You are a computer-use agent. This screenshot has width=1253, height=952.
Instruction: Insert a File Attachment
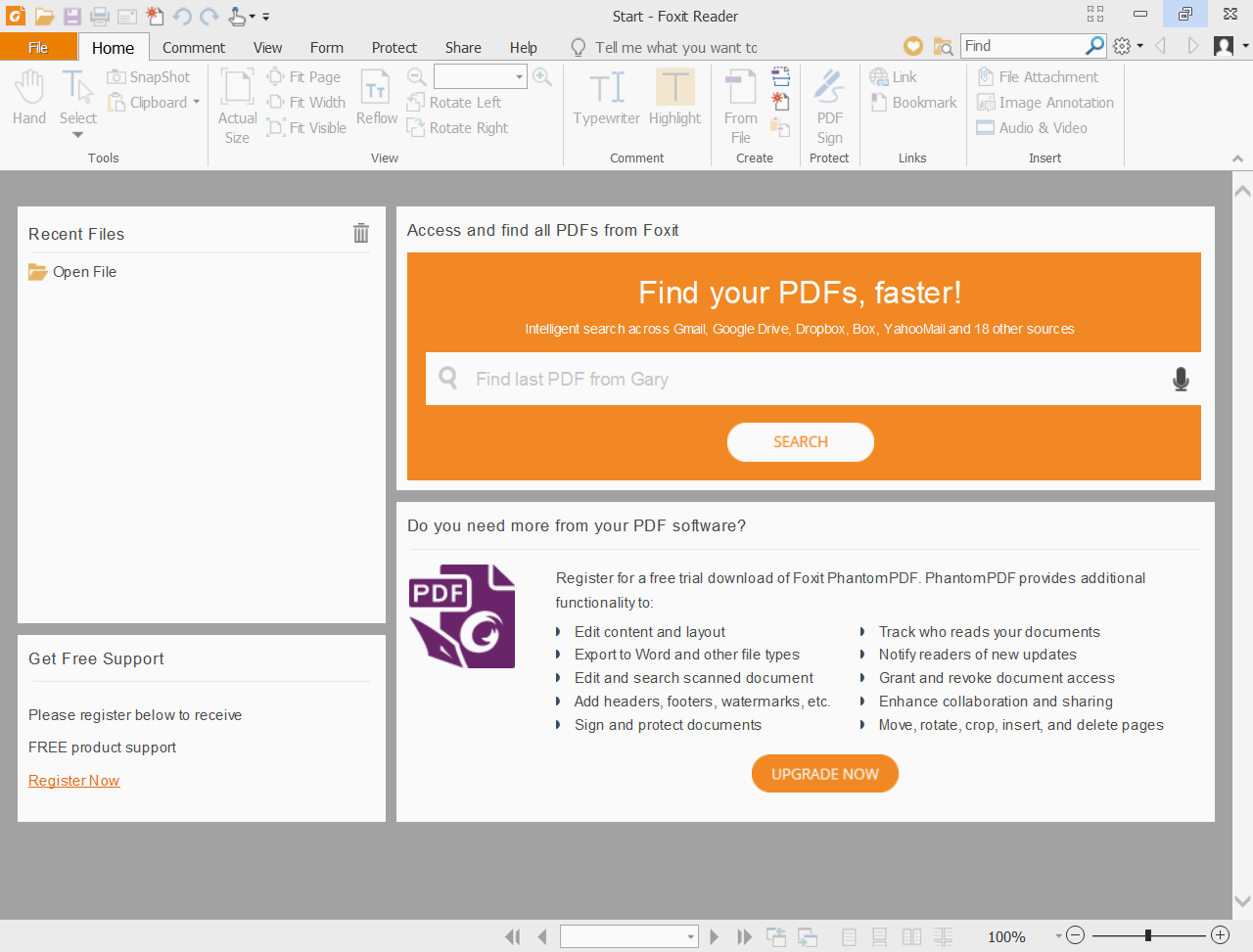tap(1038, 77)
